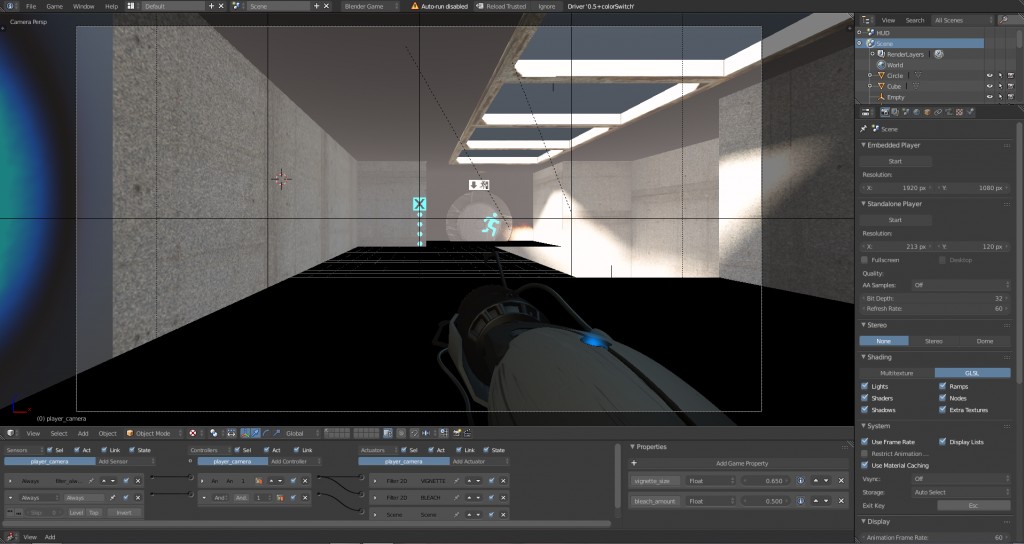Select the Render properties camera icon
The height and width of the screenshot is (544, 1024).
[884, 112]
